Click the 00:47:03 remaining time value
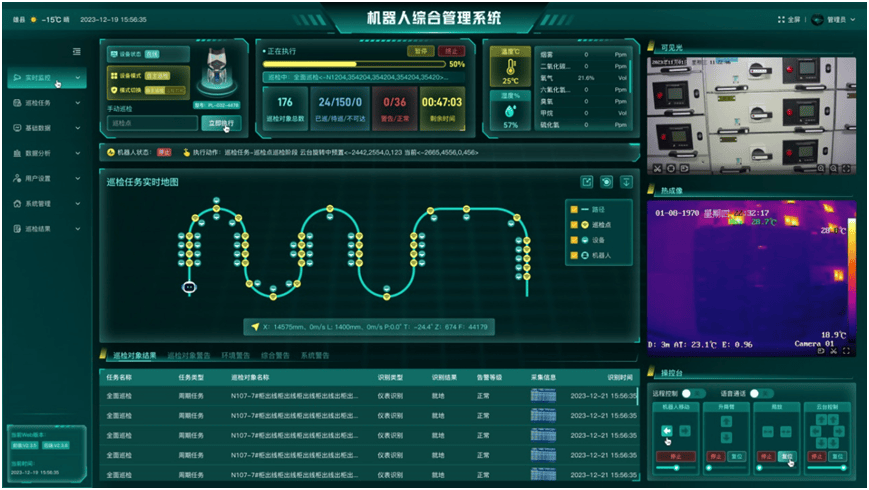Screen dimensions: 869x490 point(442,103)
